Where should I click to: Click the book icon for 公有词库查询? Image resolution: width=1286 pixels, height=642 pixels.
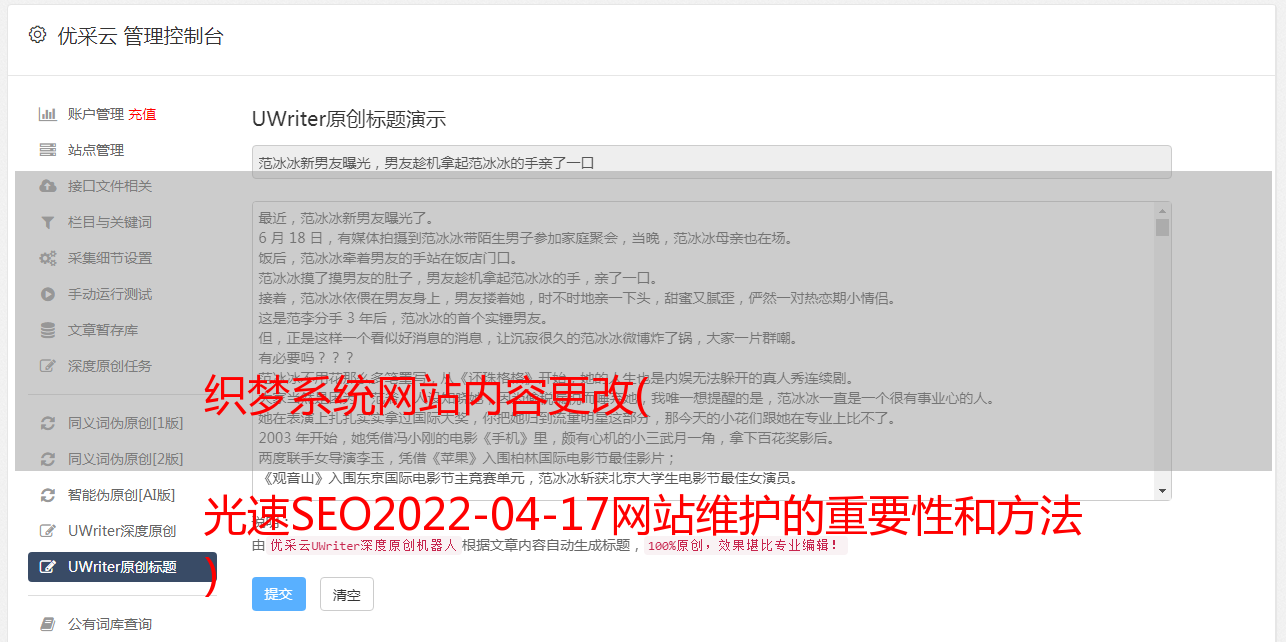point(47,624)
